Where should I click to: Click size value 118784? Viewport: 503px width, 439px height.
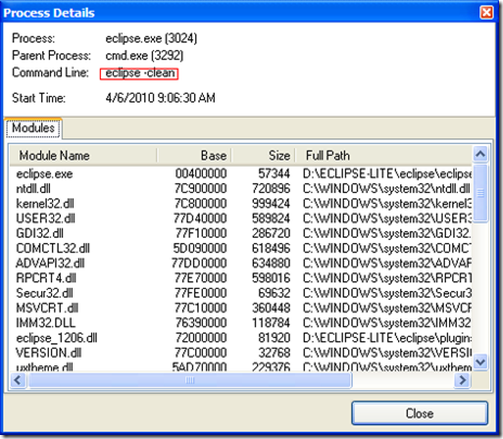[271, 323]
